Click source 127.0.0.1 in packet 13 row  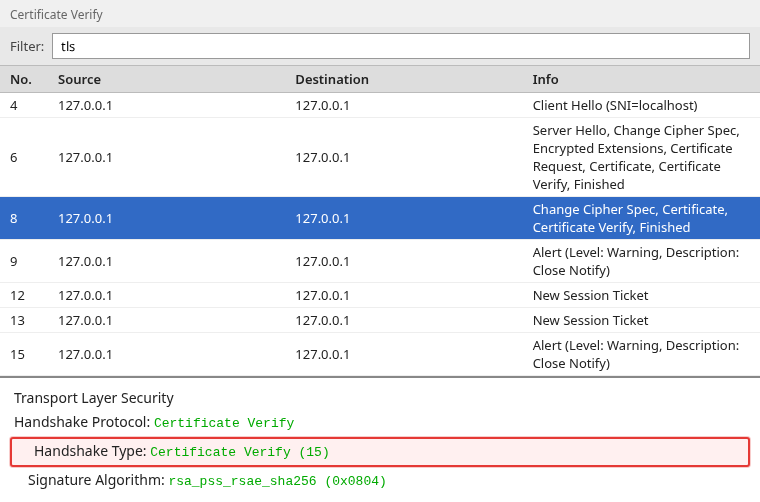tap(85, 320)
